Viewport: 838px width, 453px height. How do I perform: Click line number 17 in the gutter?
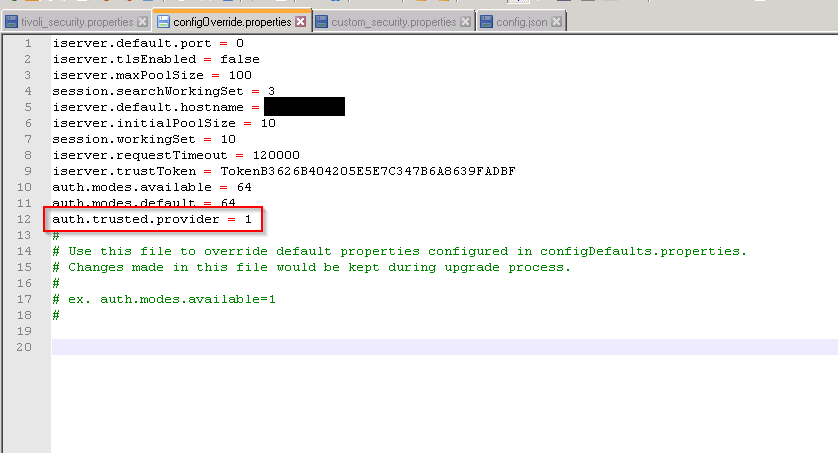pyautogui.click(x=24, y=300)
